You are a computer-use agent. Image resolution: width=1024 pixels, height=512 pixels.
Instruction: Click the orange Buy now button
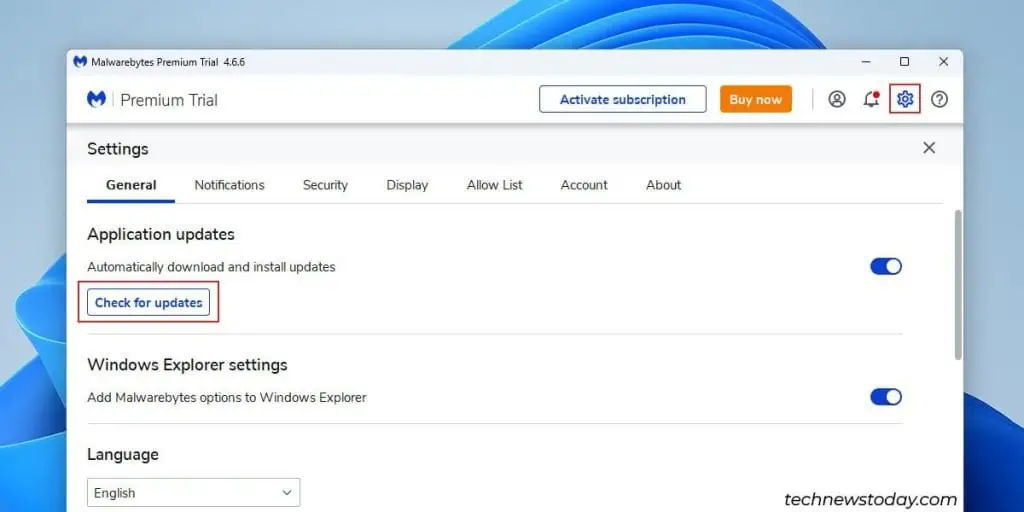756,99
